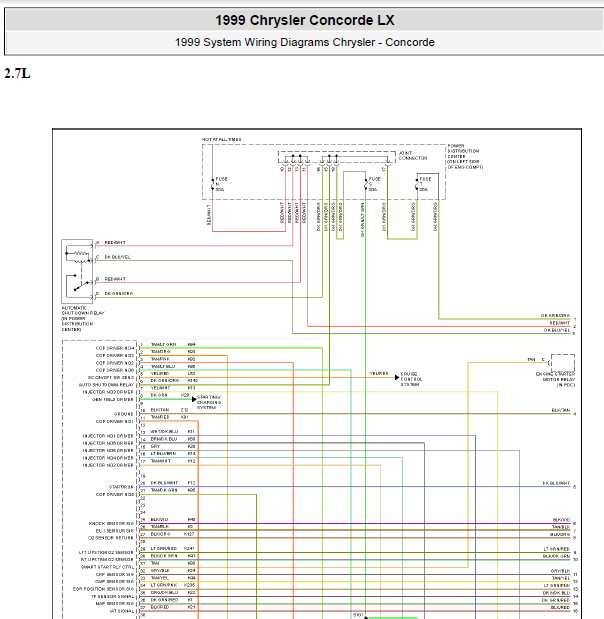Click the "2.7L" engine heading
This screenshot has width=604, height=619.
click(x=17, y=73)
